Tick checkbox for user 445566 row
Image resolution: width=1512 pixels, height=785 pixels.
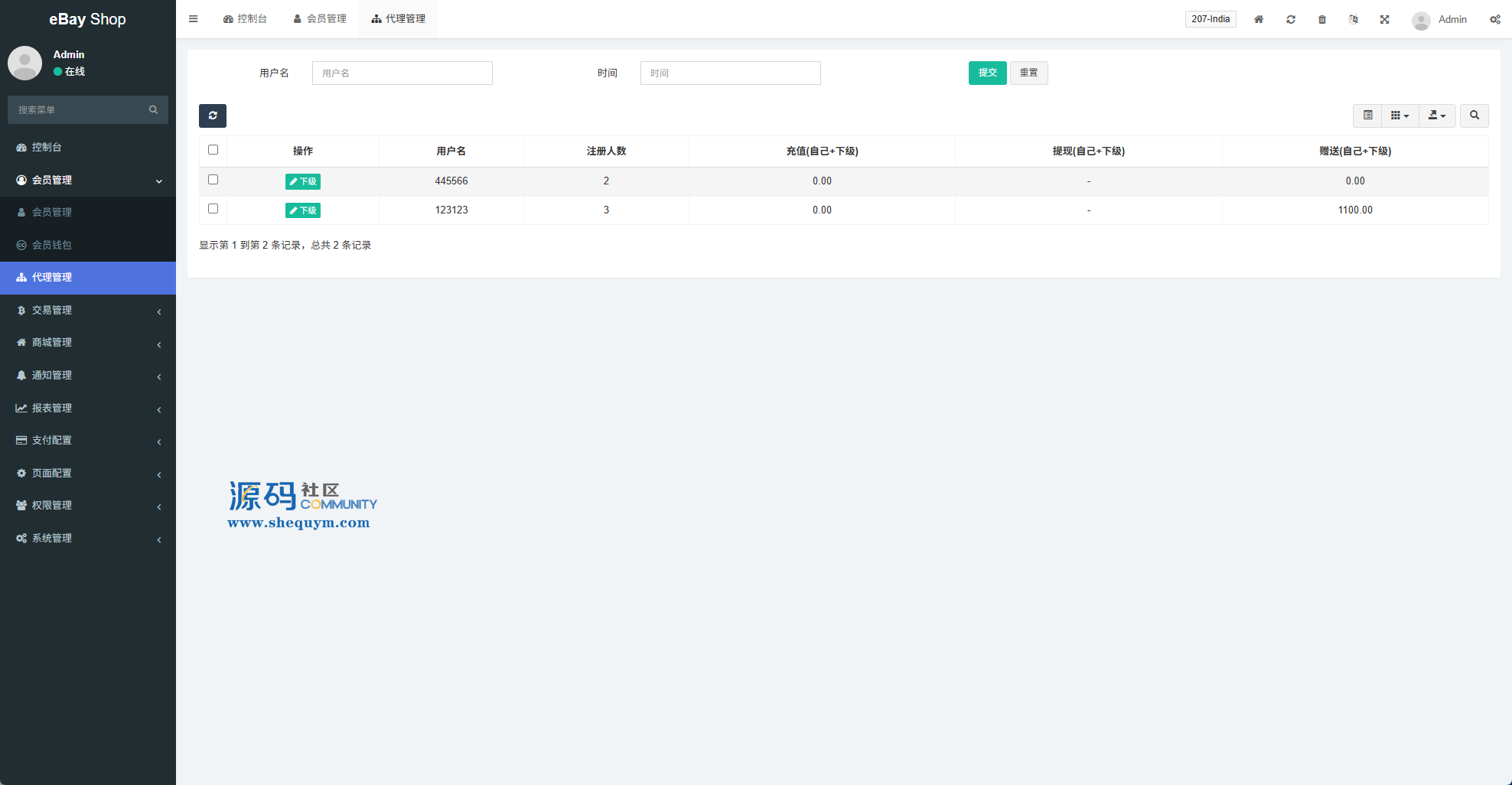tap(213, 180)
